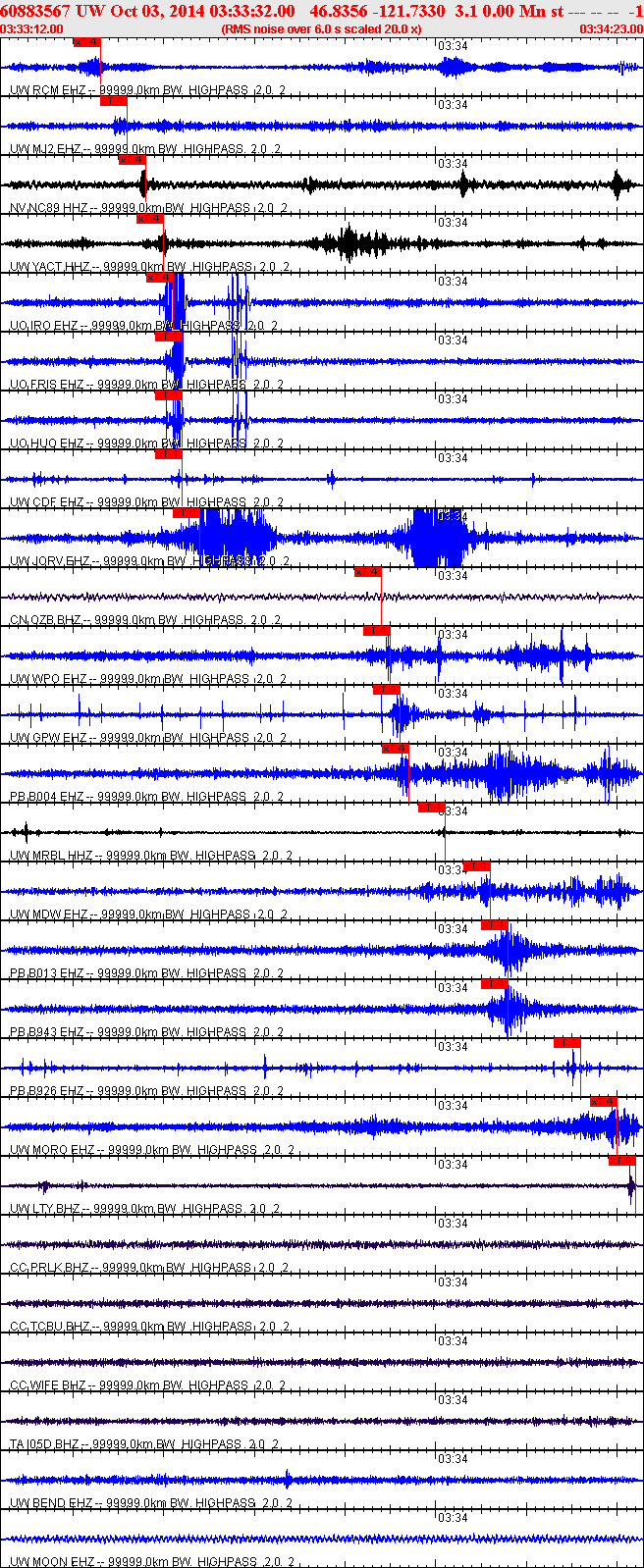The image size is (644, 1568).
Task: Select the red arrival pick on the YACT trace
Action: [x=150, y=219]
